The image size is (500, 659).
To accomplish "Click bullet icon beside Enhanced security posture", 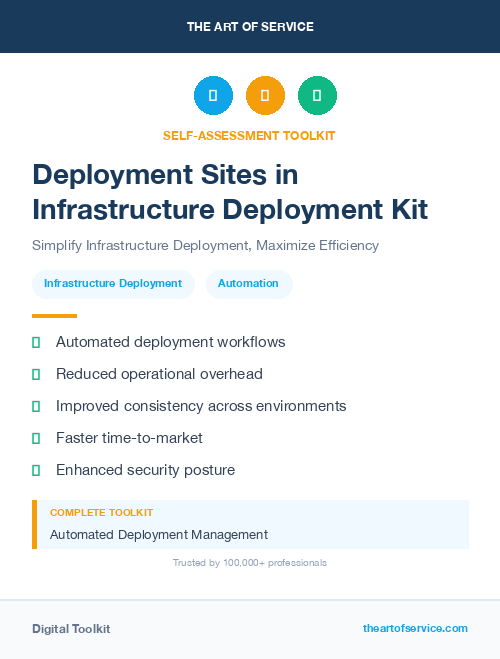I will [x=36, y=470].
